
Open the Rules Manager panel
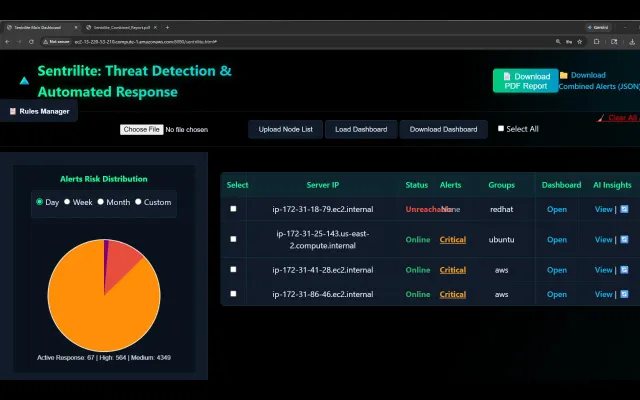(39, 111)
